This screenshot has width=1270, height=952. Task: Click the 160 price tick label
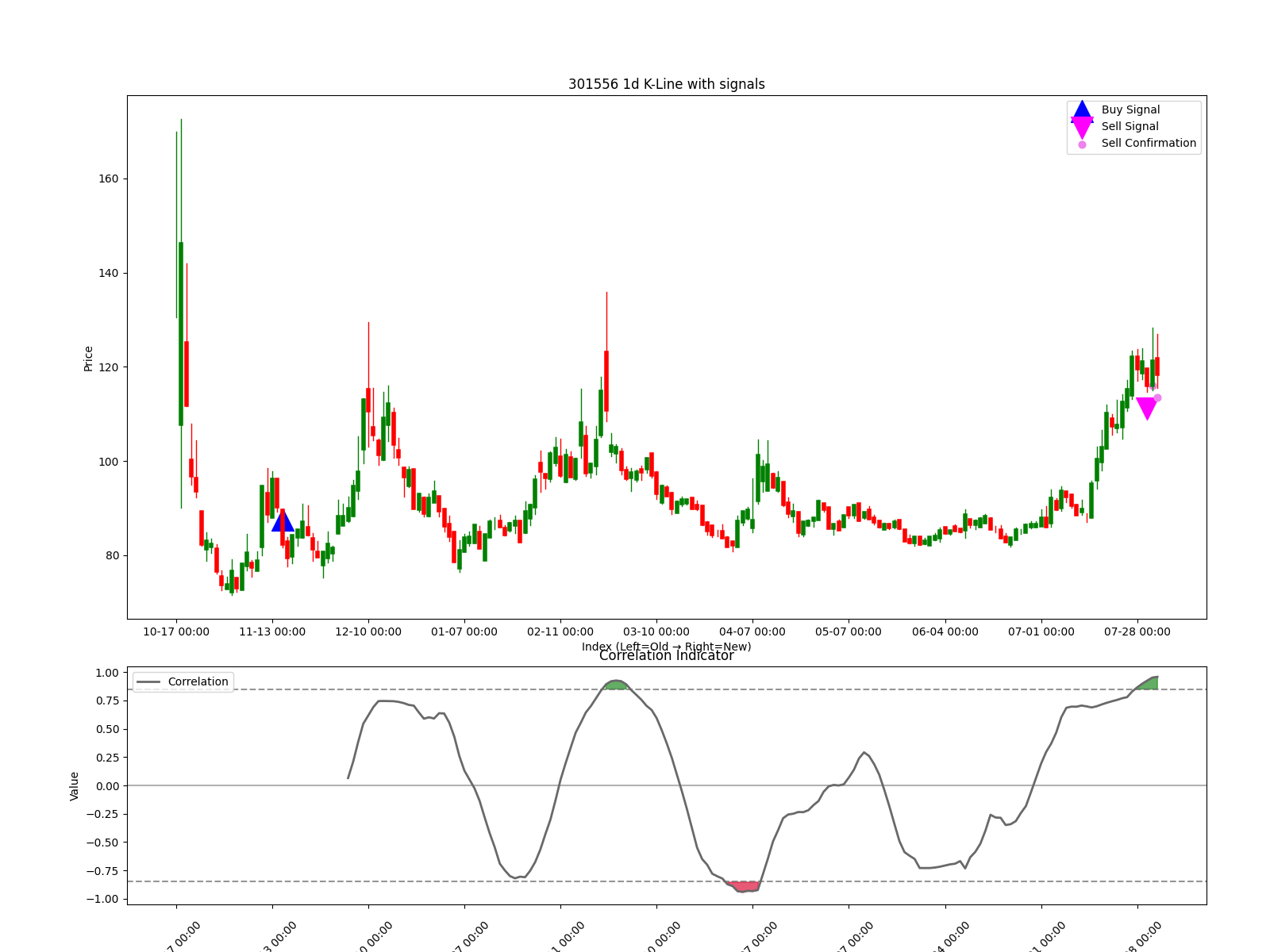pos(109,178)
